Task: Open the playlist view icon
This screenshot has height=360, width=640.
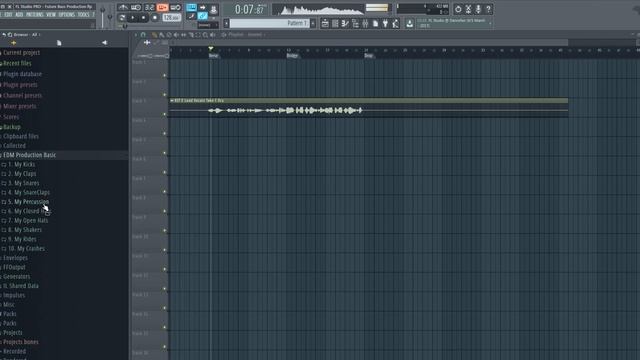Action: click(325, 23)
